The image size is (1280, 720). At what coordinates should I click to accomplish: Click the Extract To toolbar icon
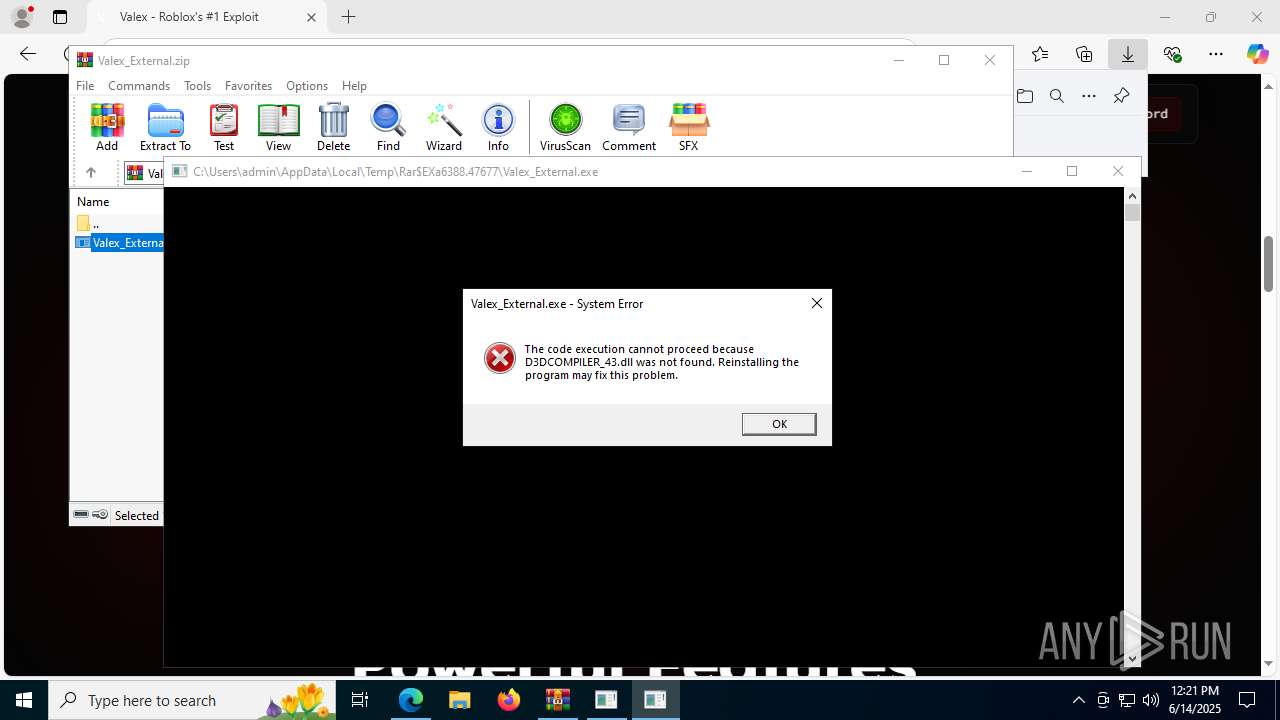click(165, 127)
